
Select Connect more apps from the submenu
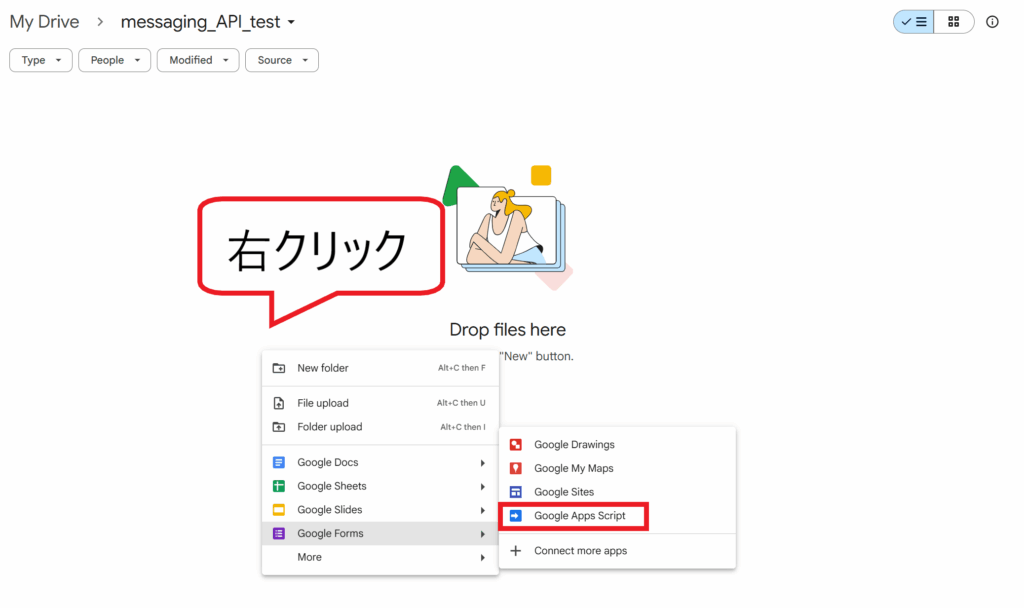[617, 551]
